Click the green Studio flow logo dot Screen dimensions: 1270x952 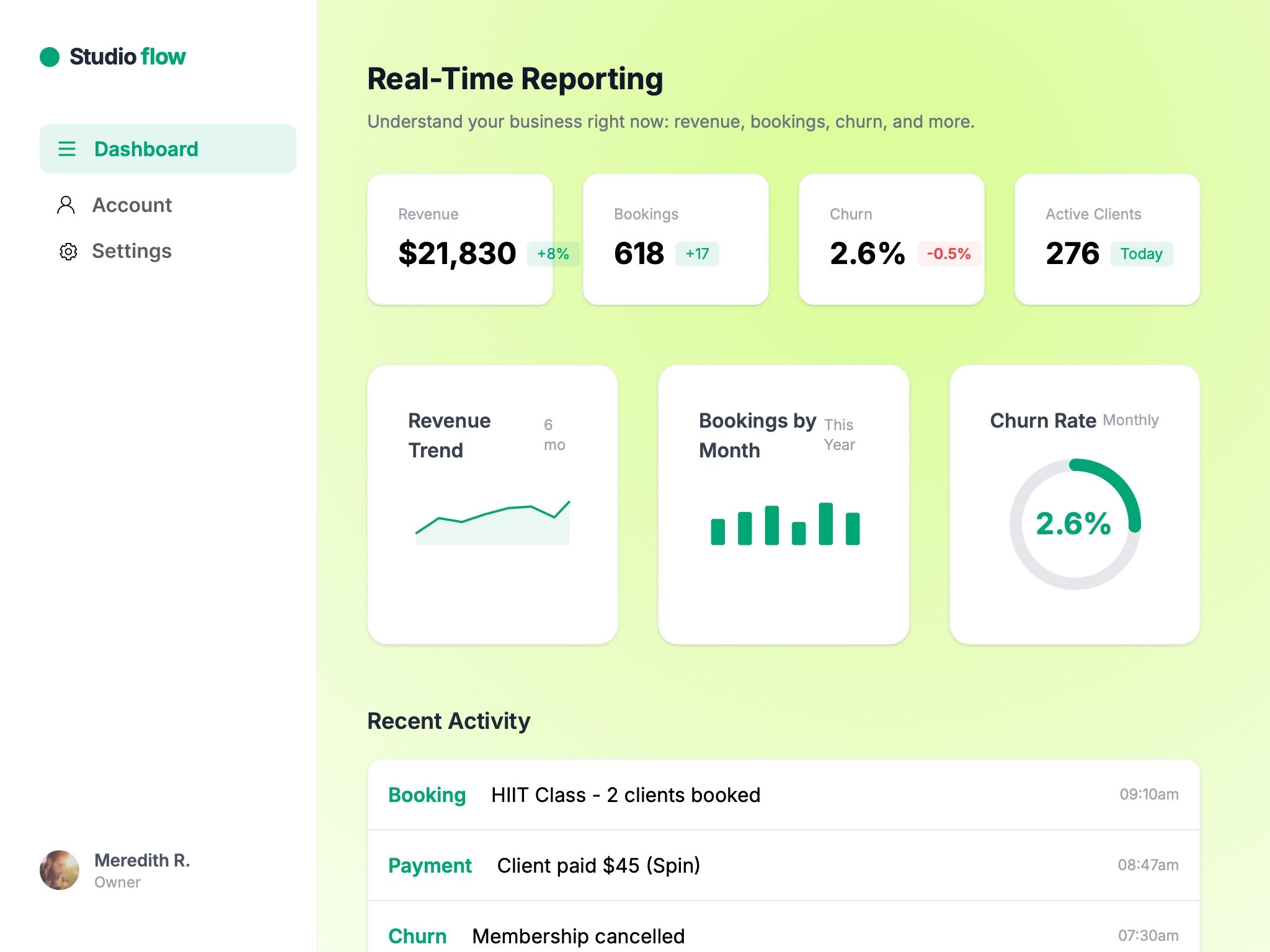(50, 56)
